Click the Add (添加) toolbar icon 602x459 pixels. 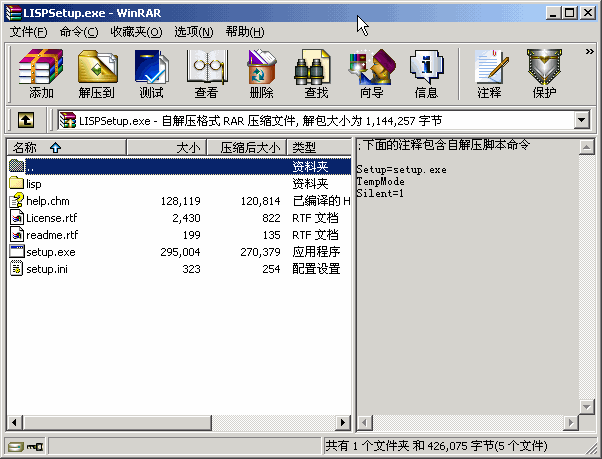[x=41, y=73]
